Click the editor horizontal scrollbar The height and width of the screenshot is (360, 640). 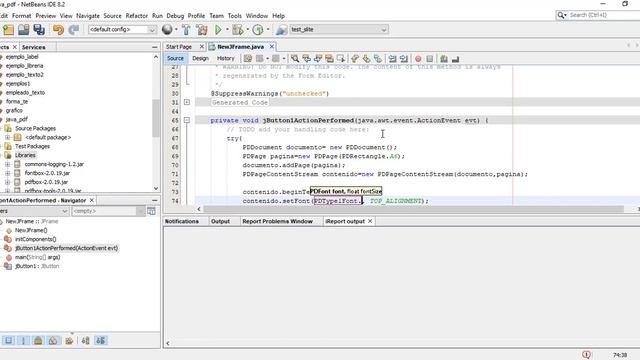(413, 209)
